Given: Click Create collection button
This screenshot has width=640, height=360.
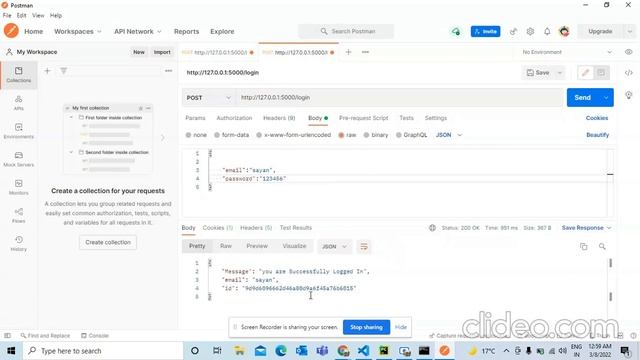Looking at the screenshot, I should (108, 242).
